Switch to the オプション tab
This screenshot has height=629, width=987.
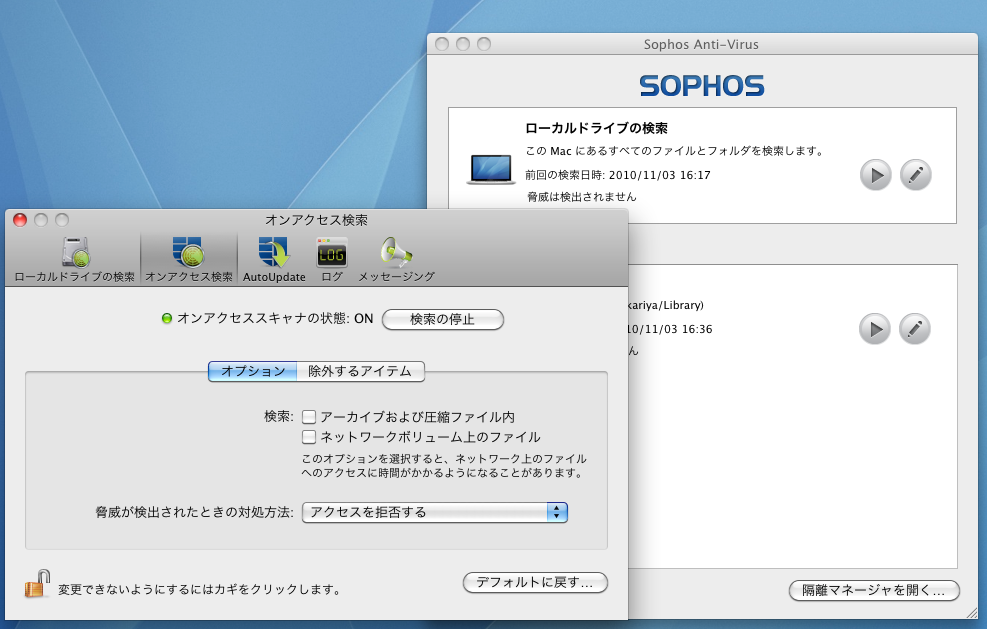point(252,371)
